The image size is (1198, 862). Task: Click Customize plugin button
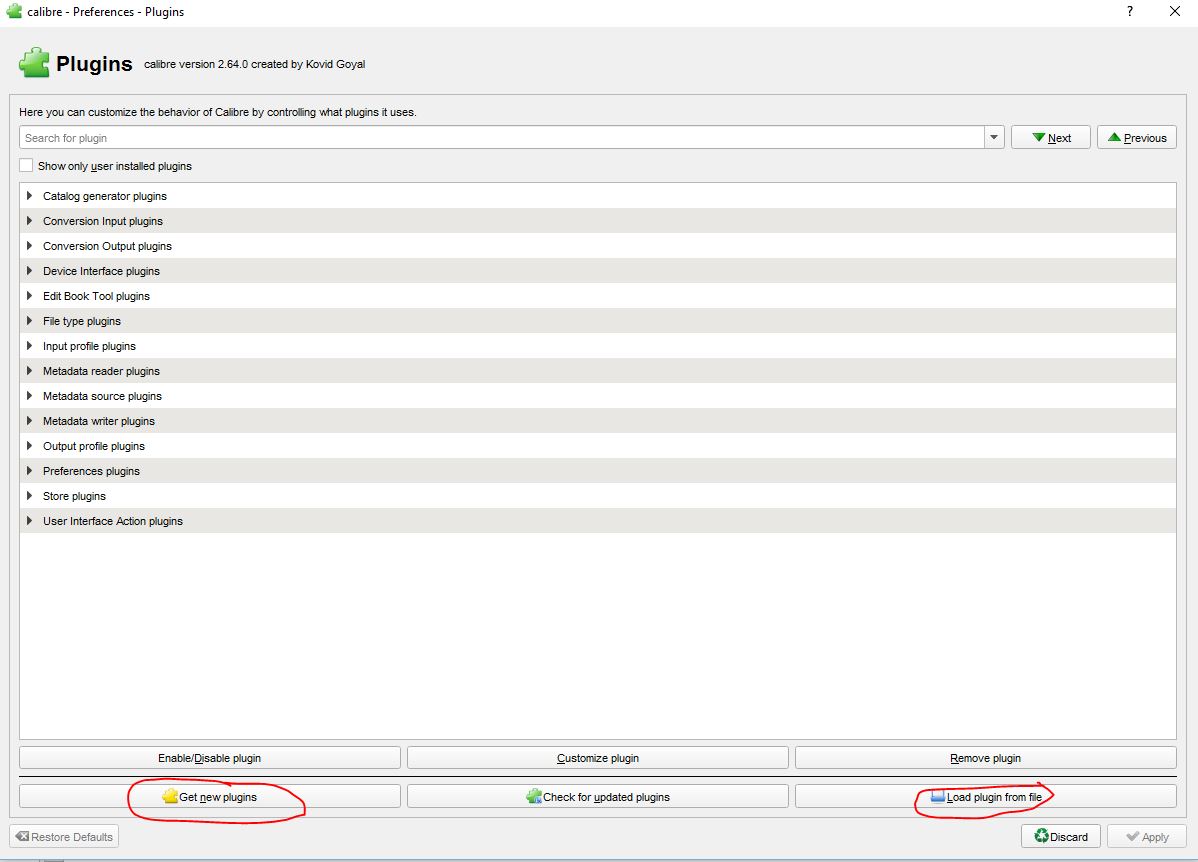coord(597,758)
